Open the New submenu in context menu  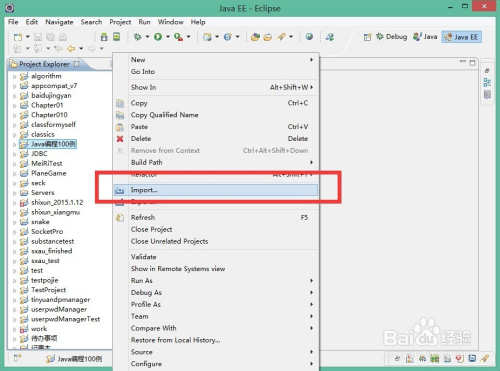click(x=216, y=60)
